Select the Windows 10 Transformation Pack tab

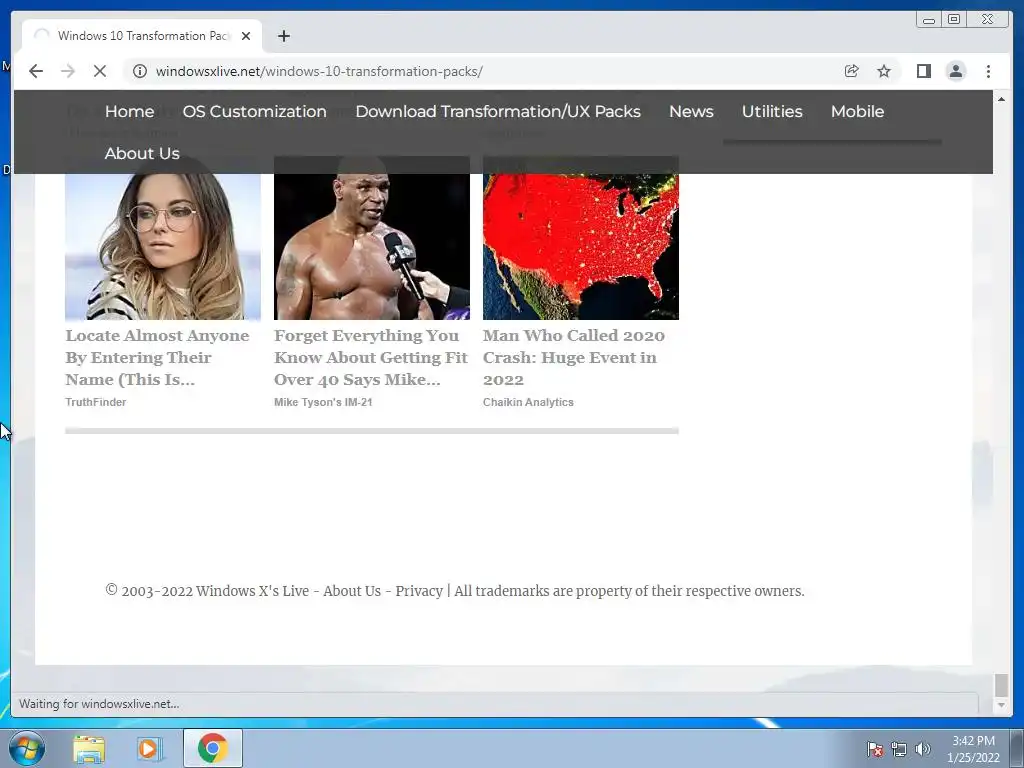[142, 36]
